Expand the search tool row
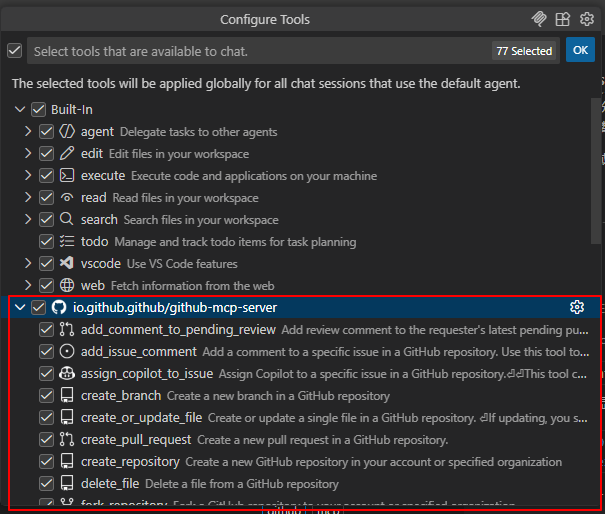Viewport: 605px width, 514px height. 28,220
